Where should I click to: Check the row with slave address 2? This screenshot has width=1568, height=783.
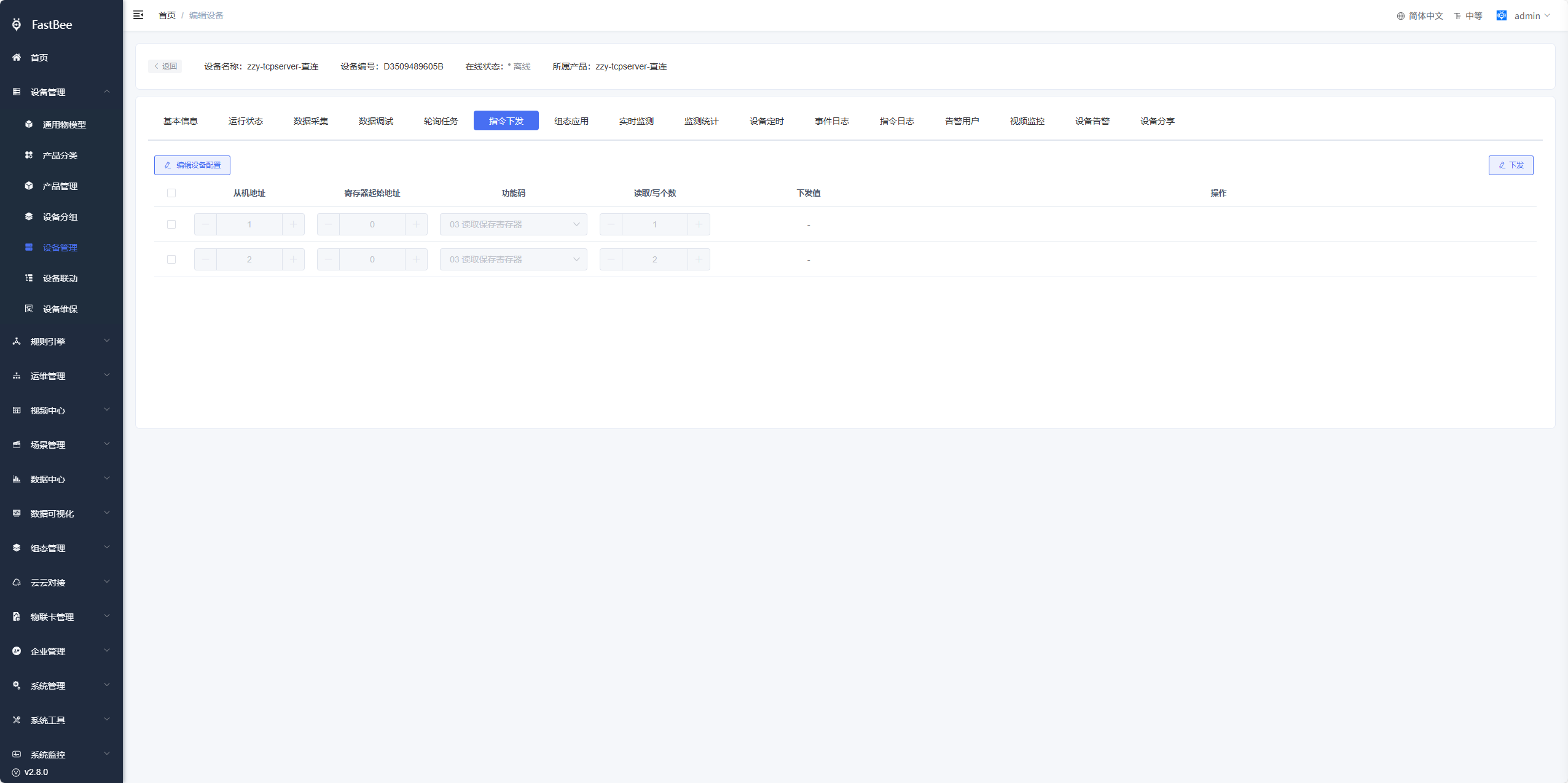tap(171, 259)
